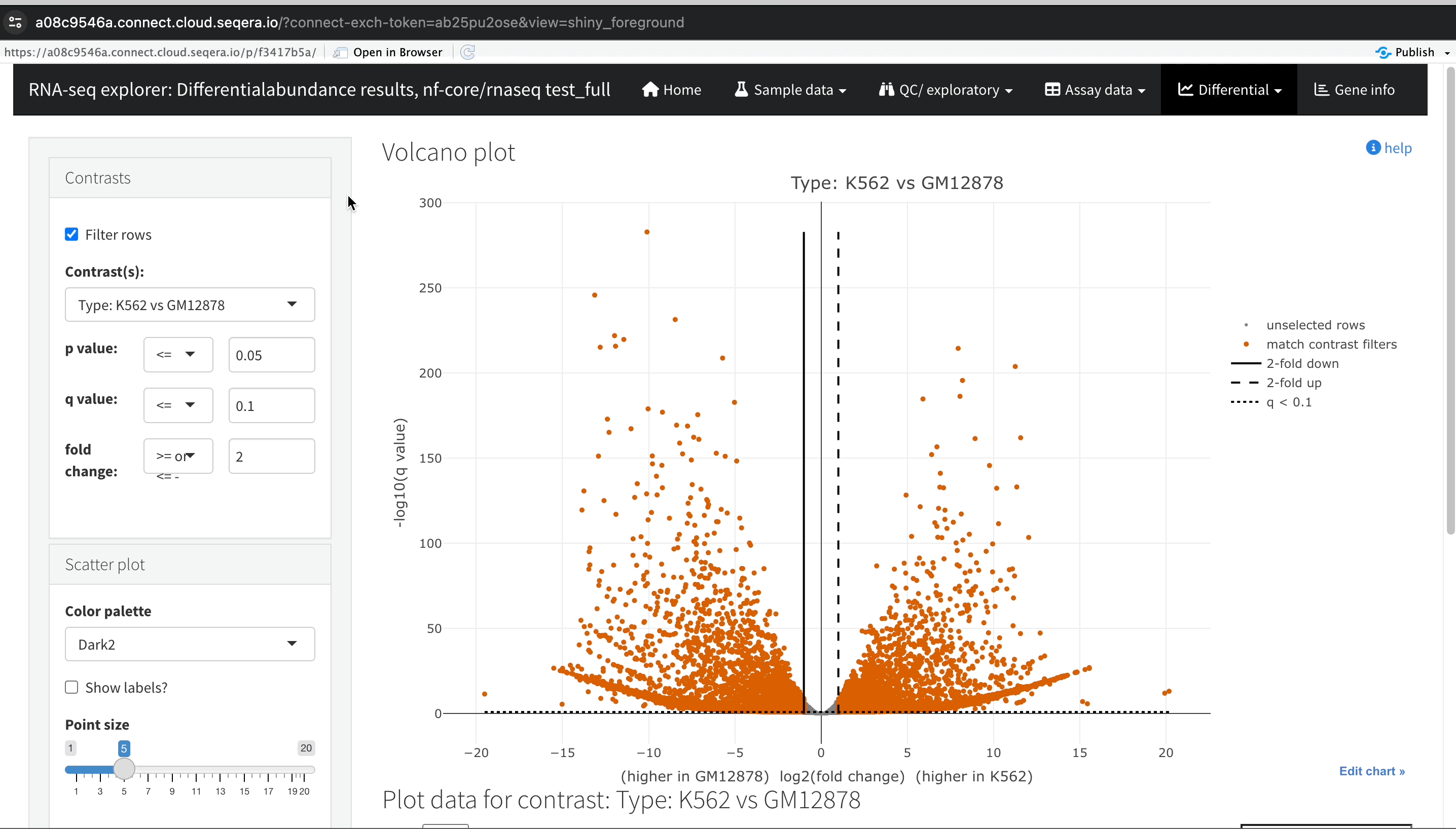Screen dimensions: 1456x829
Task: Toggle the unselected rows legend entry
Action: (1315, 325)
